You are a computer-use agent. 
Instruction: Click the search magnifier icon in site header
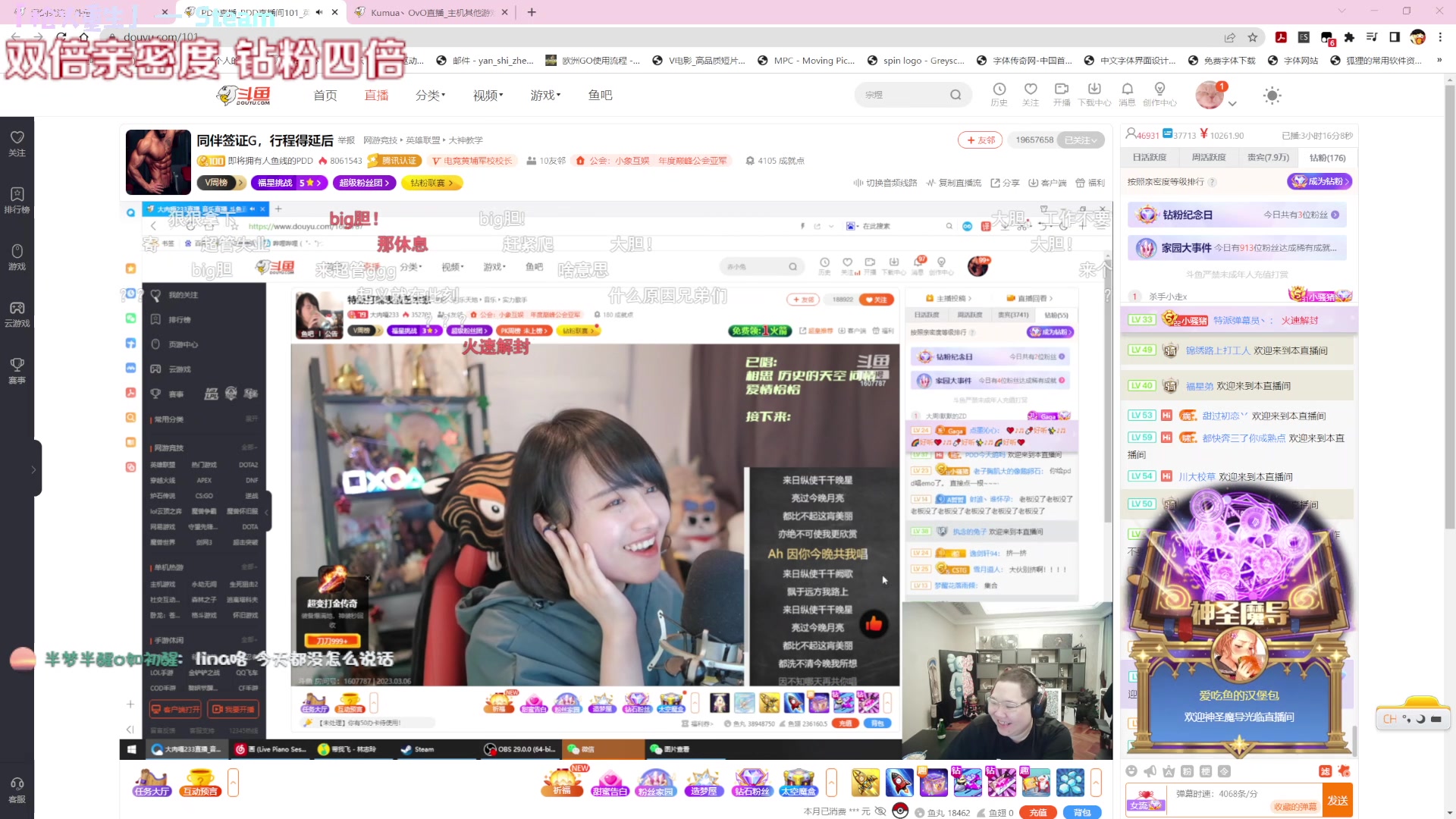955,95
